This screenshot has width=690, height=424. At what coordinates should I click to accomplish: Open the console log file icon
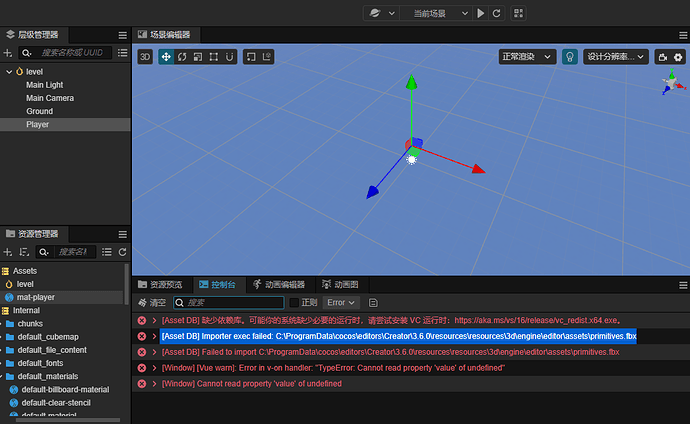coord(373,303)
